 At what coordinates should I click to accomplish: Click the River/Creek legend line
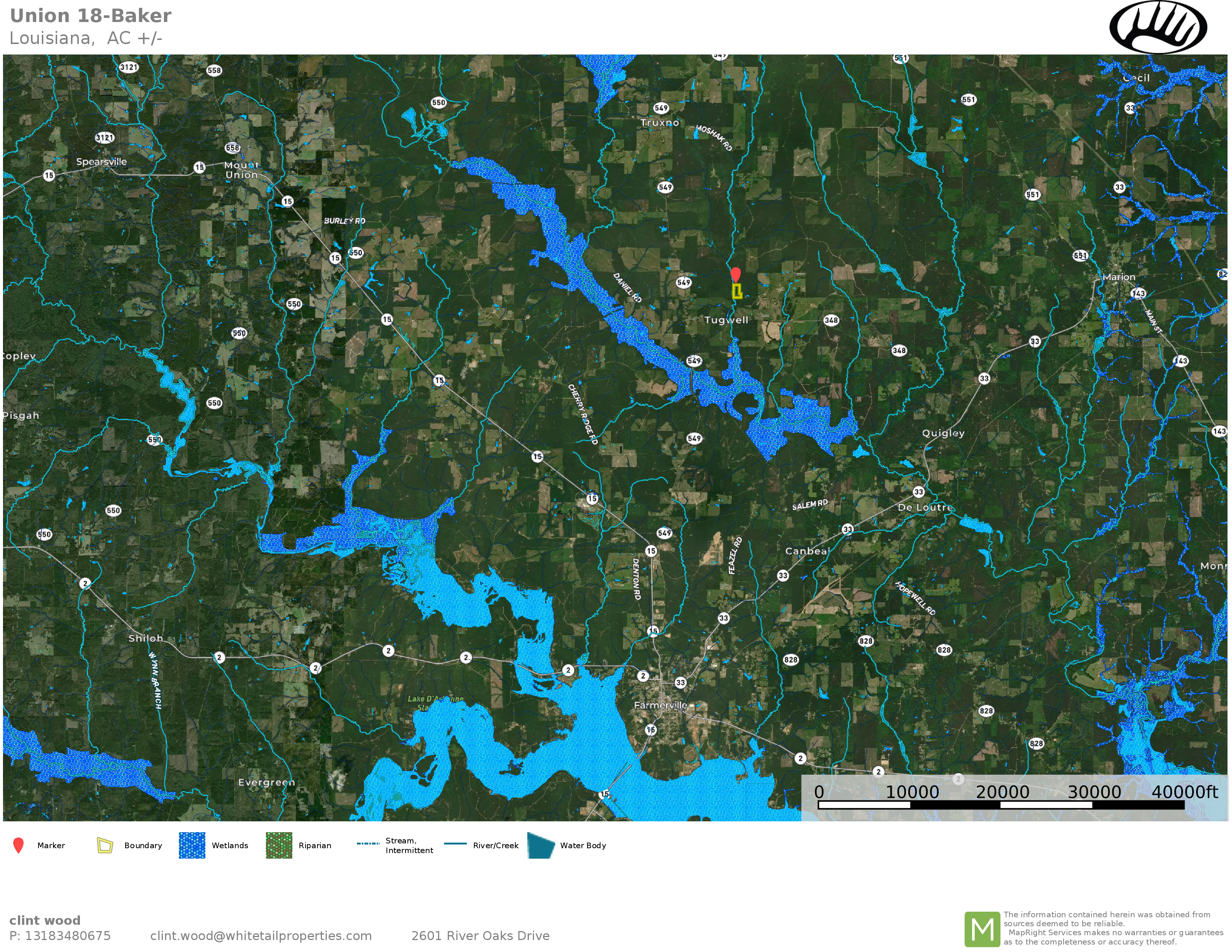pyautogui.click(x=455, y=844)
